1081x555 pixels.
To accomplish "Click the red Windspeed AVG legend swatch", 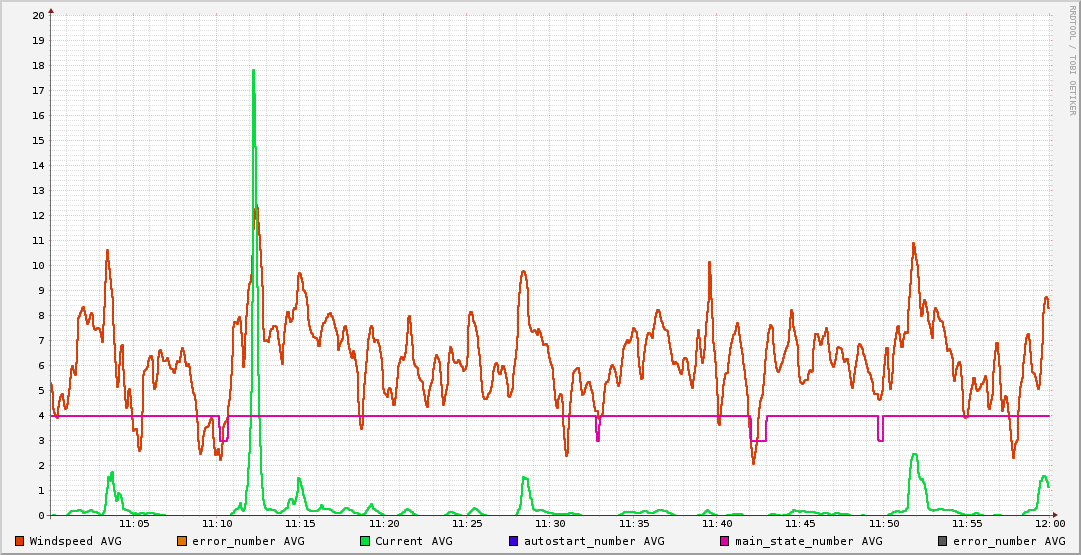I will tap(20, 541).
